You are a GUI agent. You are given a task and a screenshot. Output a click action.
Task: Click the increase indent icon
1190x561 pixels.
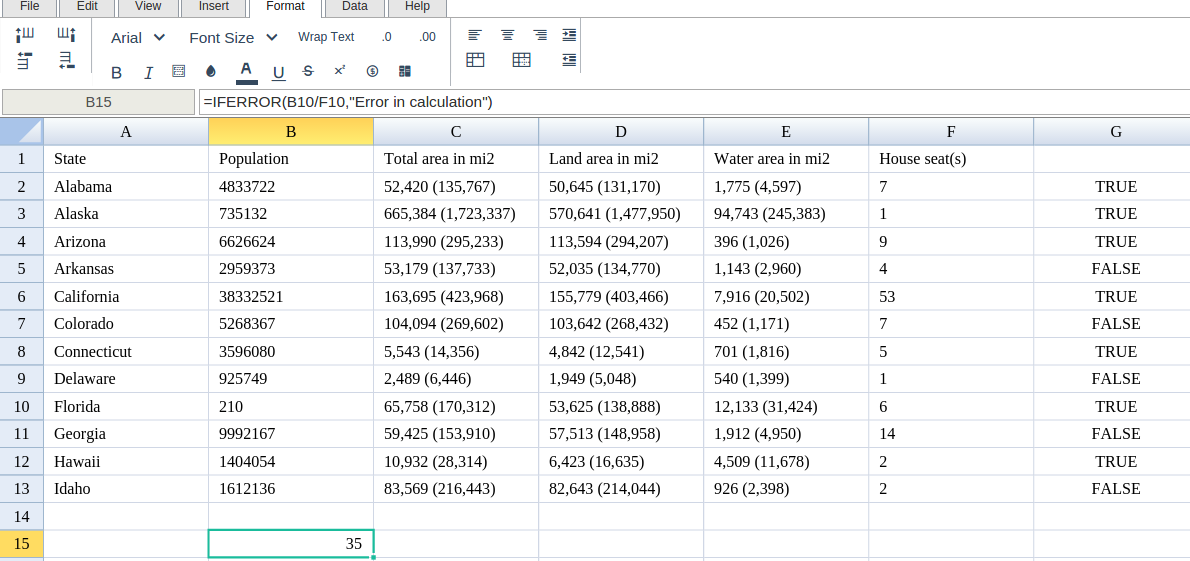[x=569, y=35]
